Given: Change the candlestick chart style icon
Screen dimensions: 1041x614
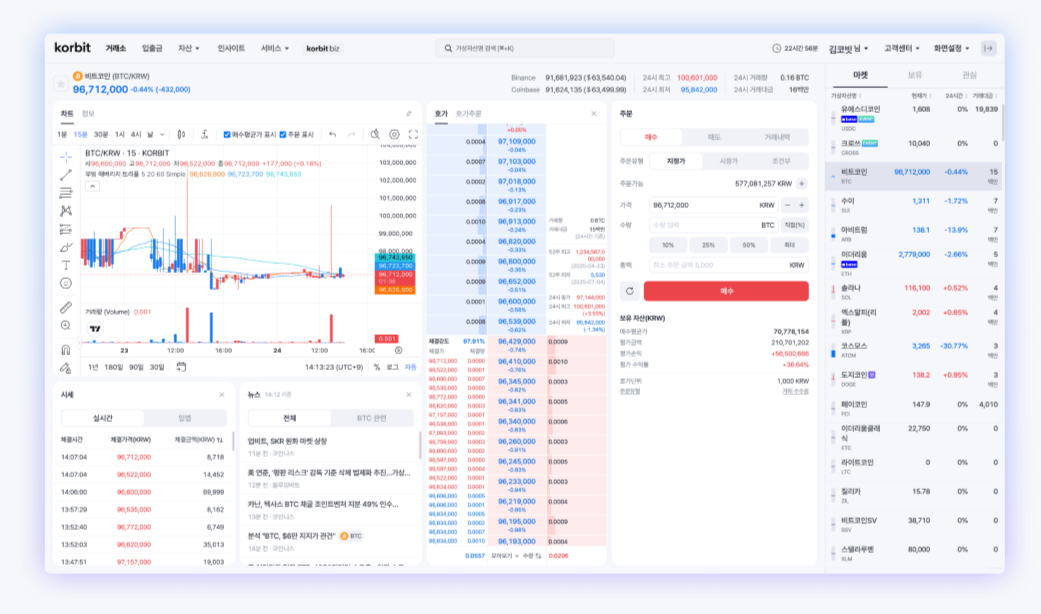Looking at the screenshot, I should 181,134.
